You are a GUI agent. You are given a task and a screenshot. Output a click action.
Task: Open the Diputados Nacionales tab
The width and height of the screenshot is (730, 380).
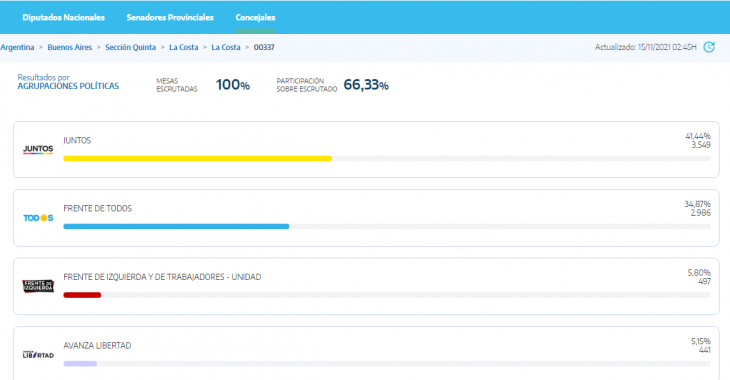point(64,18)
